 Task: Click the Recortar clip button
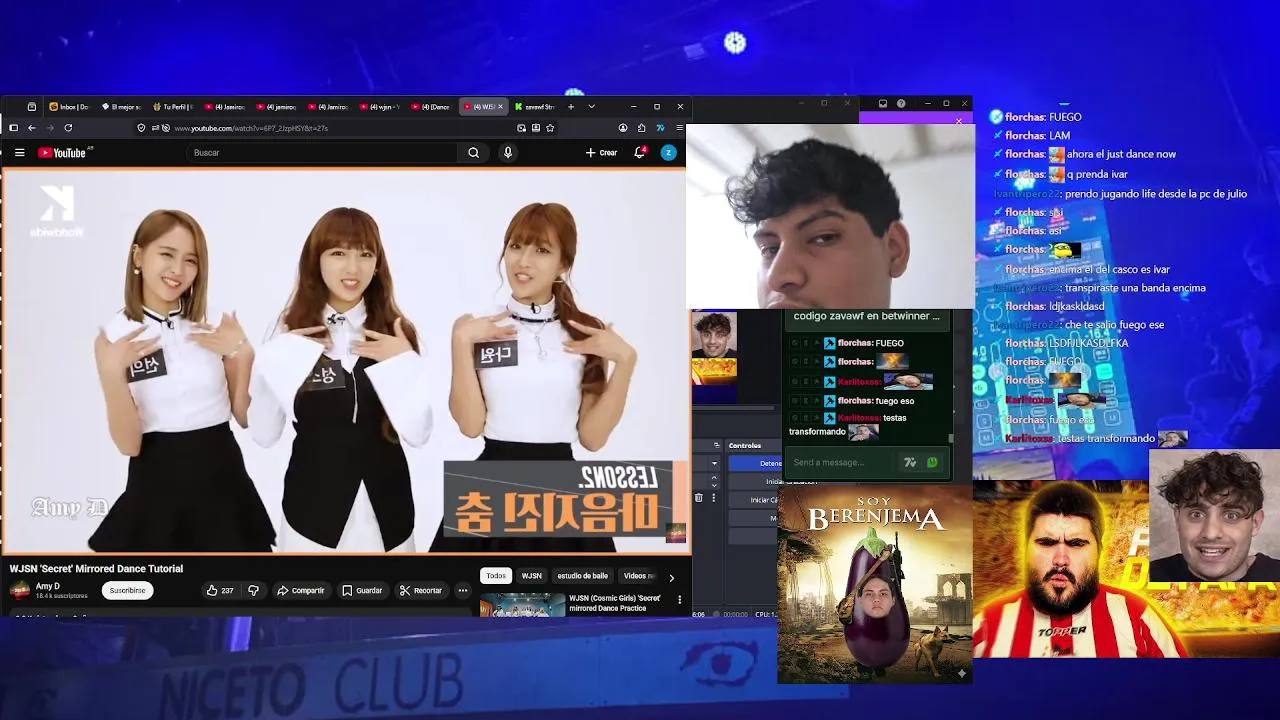pos(420,591)
